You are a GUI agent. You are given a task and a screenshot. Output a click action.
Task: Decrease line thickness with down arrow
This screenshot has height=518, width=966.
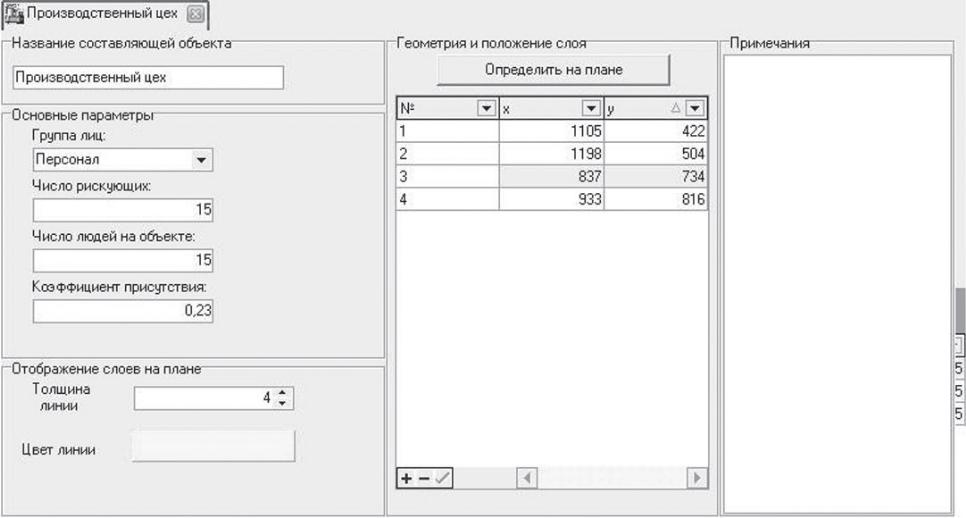282,403
